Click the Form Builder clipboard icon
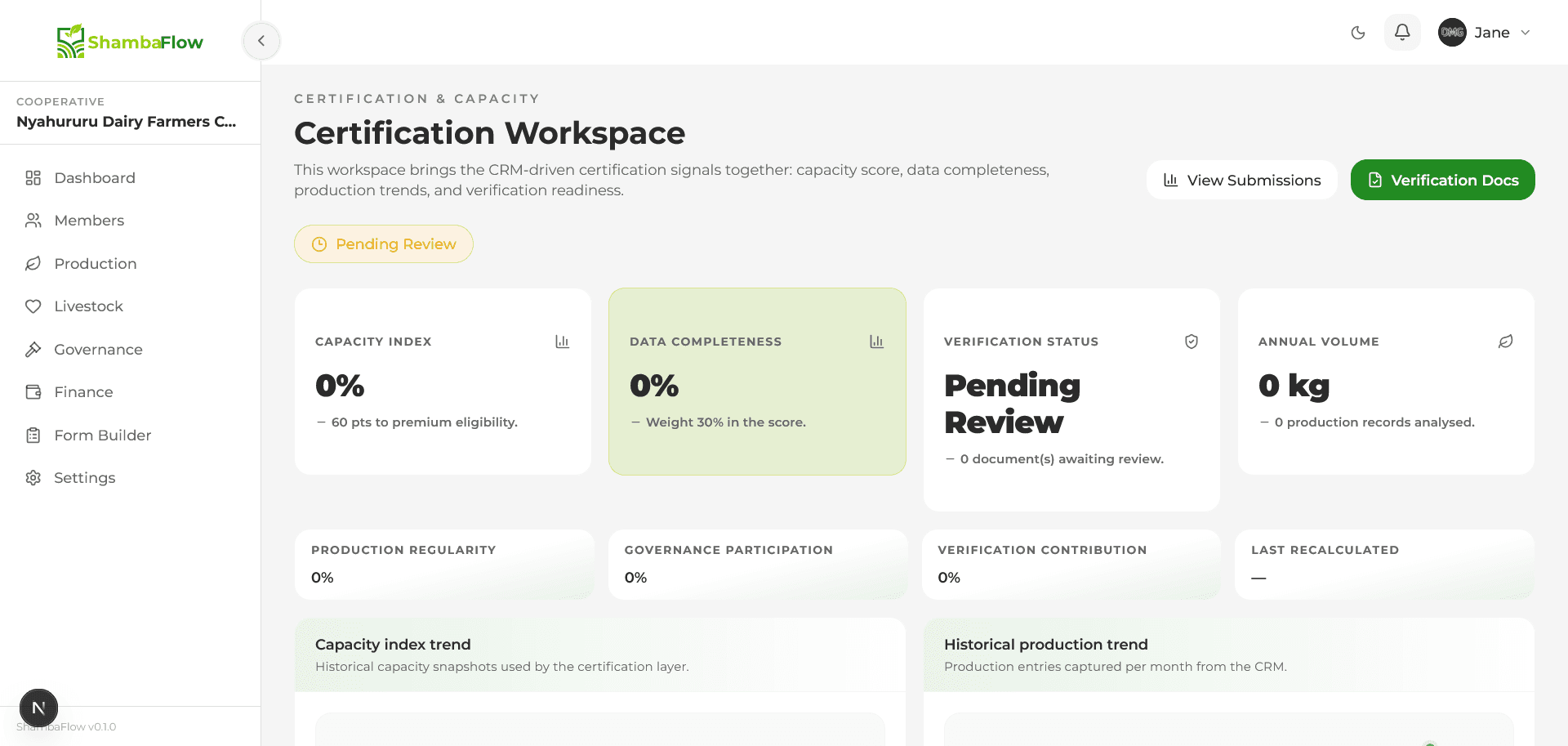The image size is (1568, 746). (x=33, y=435)
